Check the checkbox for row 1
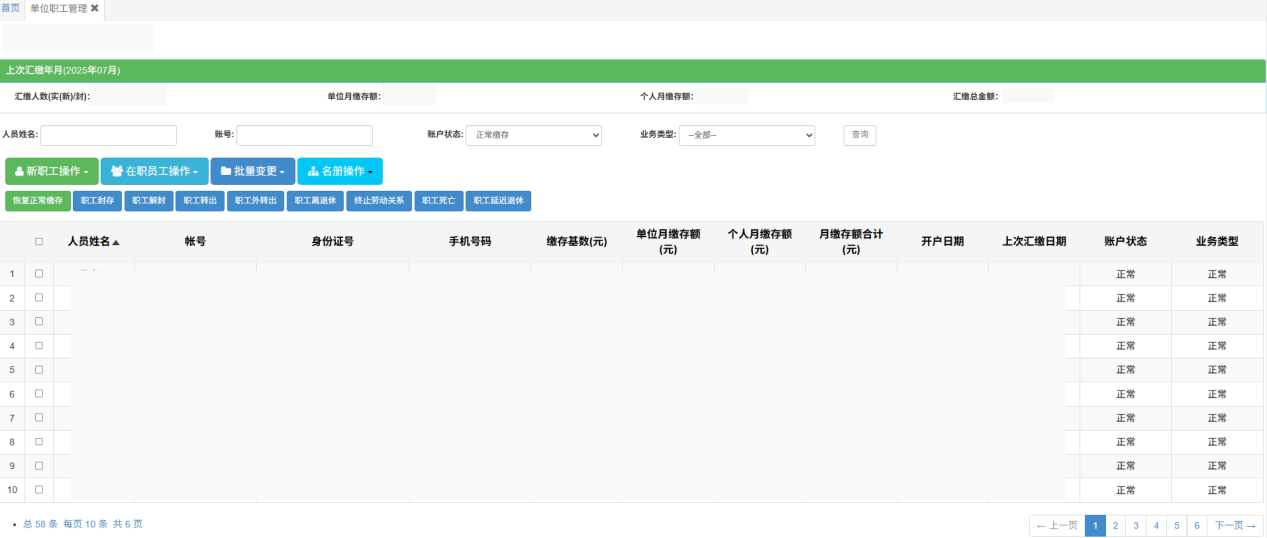This screenshot has width=1267, height=538. [39, 273]
